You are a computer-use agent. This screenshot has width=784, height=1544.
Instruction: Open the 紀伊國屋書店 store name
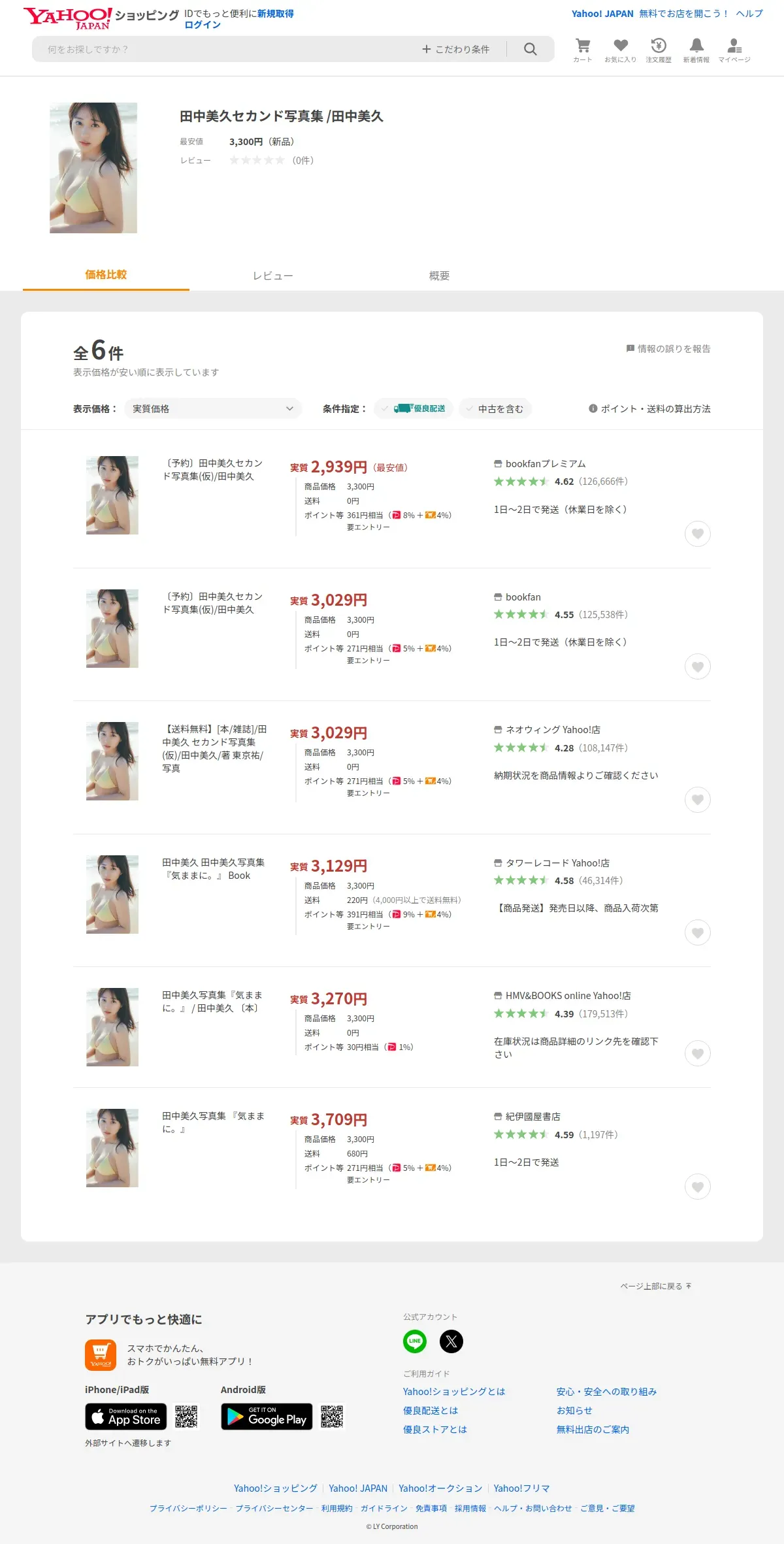533,1117
